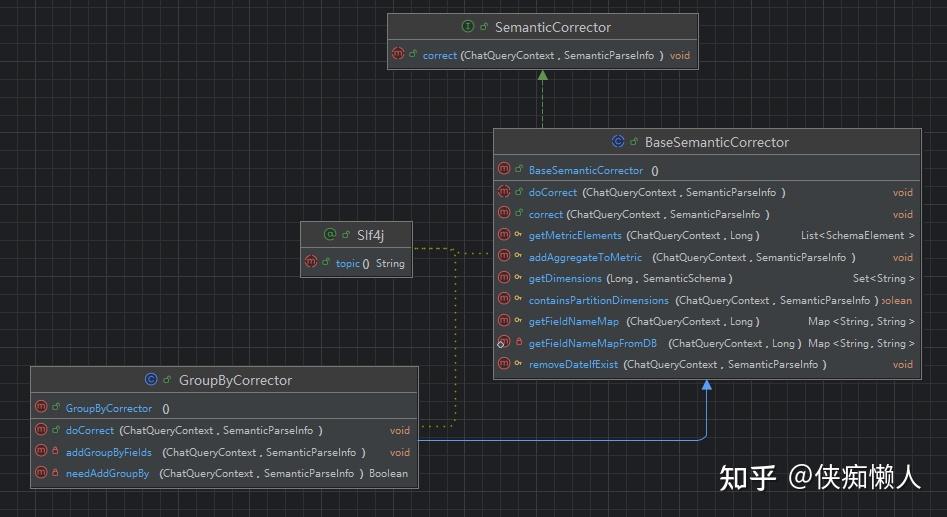Select the Slf4j annotation title
947x517 pixels.
pos(370,235)
